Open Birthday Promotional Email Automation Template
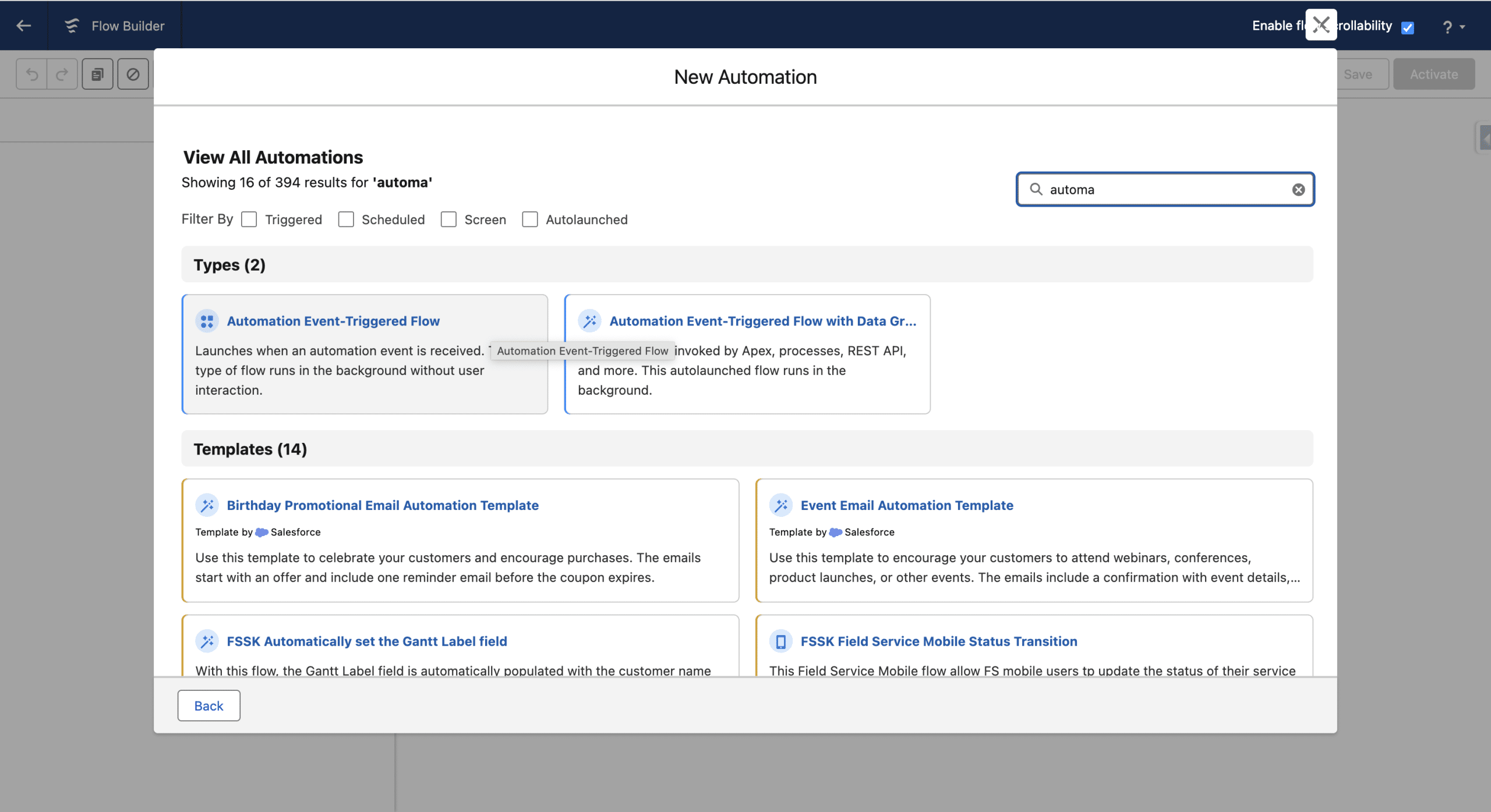 (x=382, y=505)
